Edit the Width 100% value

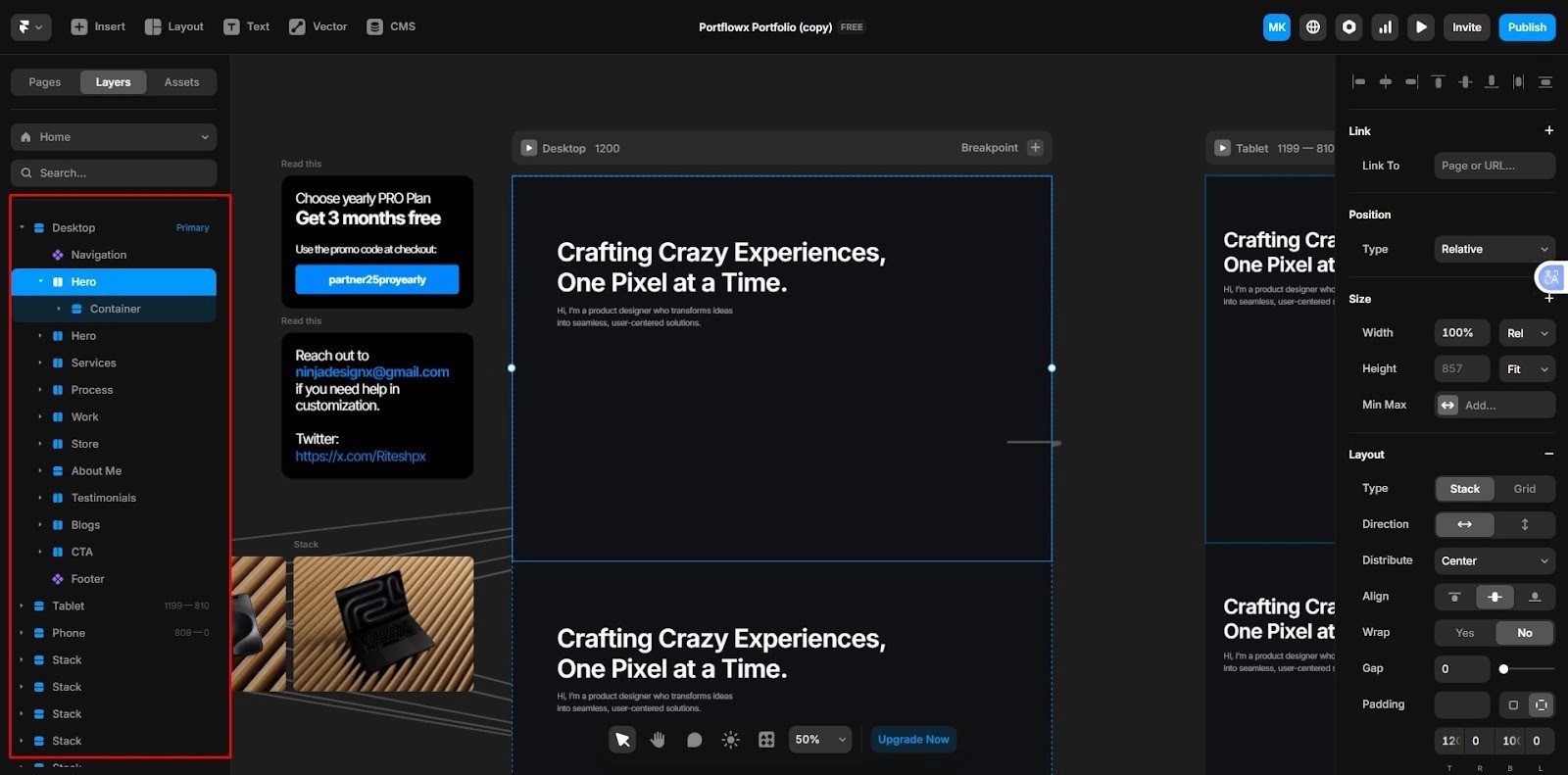tap(1461, 333)
